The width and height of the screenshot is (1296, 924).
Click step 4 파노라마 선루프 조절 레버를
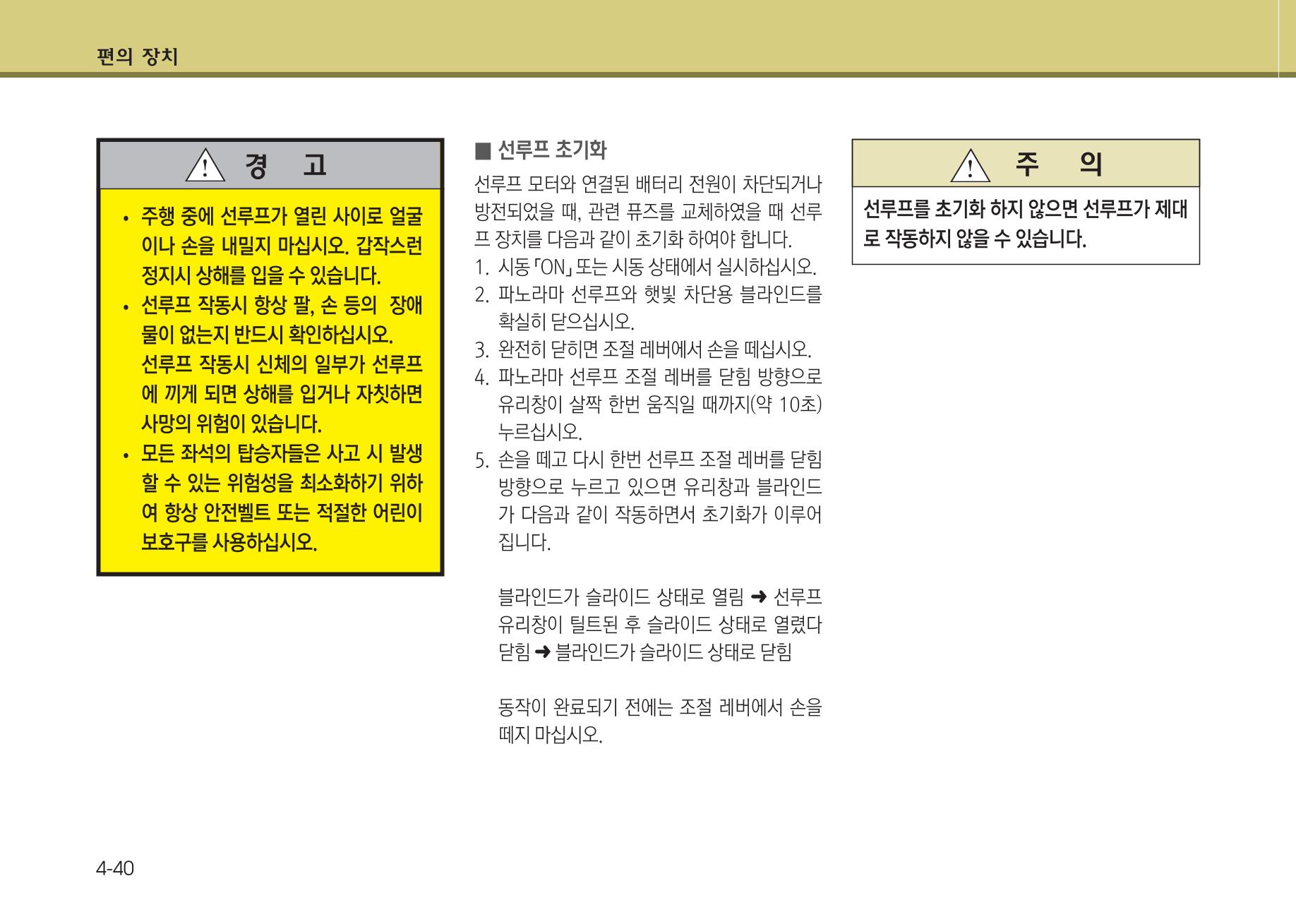pyautogui.click(x=649, y=377)
